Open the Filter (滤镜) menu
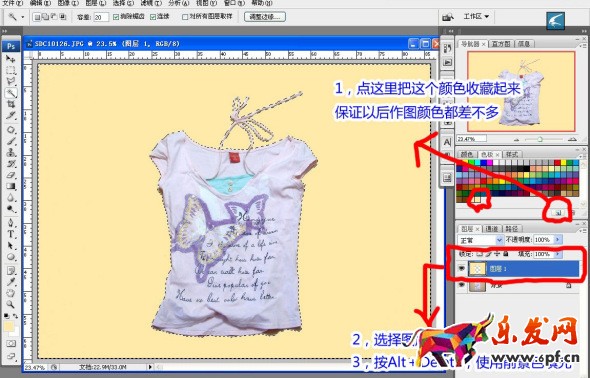This screenshot has height=378, width=590. [x=151, y=3]
